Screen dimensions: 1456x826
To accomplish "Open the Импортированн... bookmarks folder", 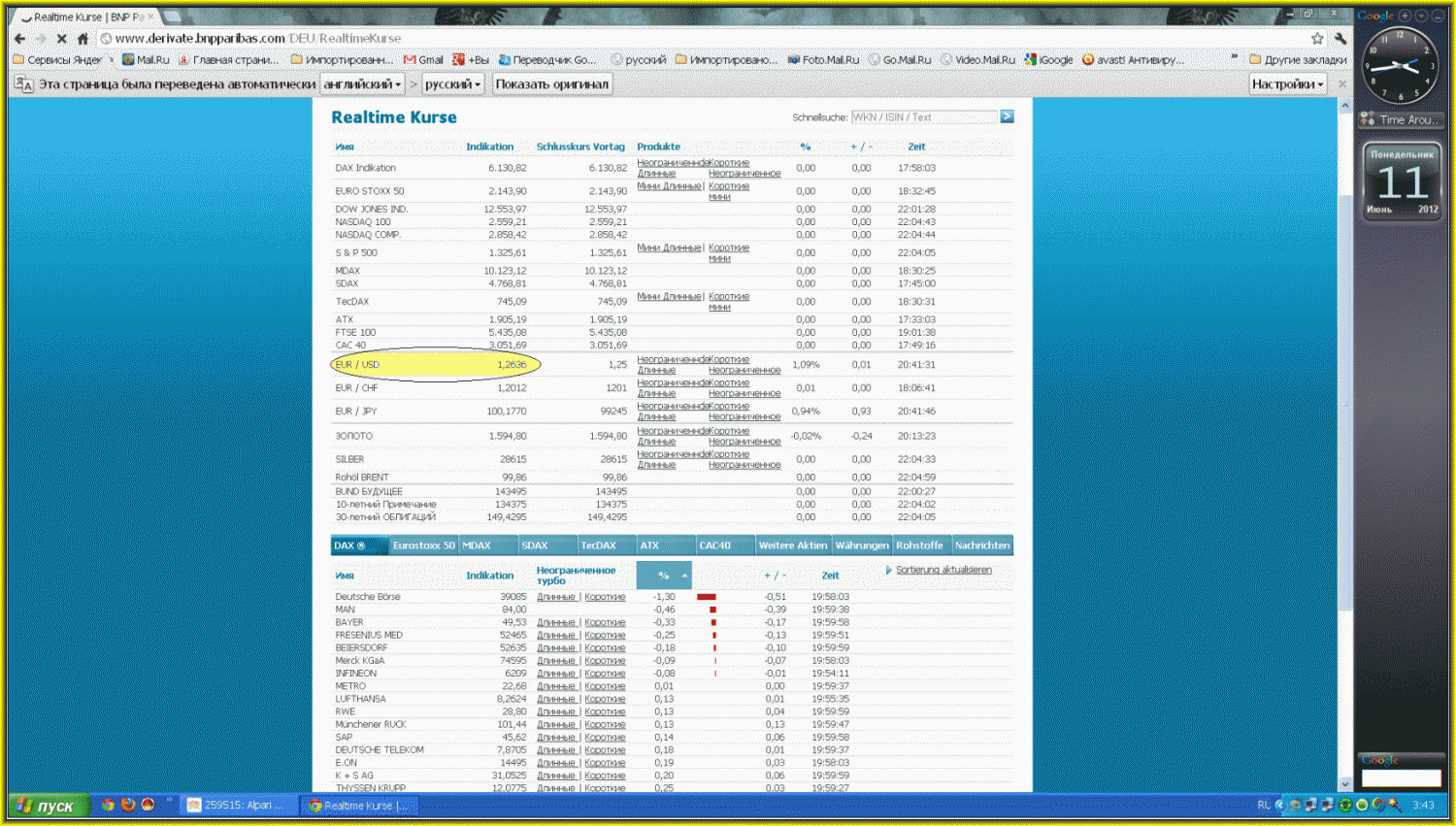I will click(x=342, y=60).
